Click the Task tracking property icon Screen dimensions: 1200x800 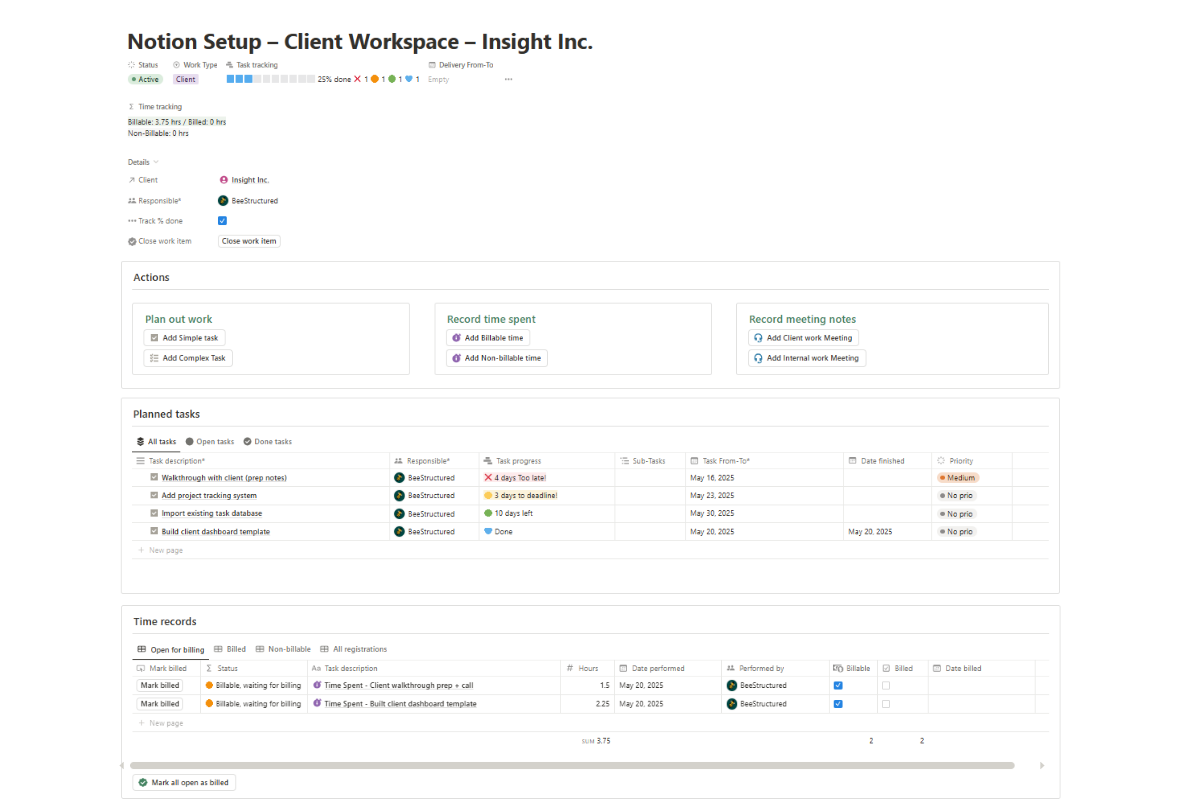click(230, 65)
